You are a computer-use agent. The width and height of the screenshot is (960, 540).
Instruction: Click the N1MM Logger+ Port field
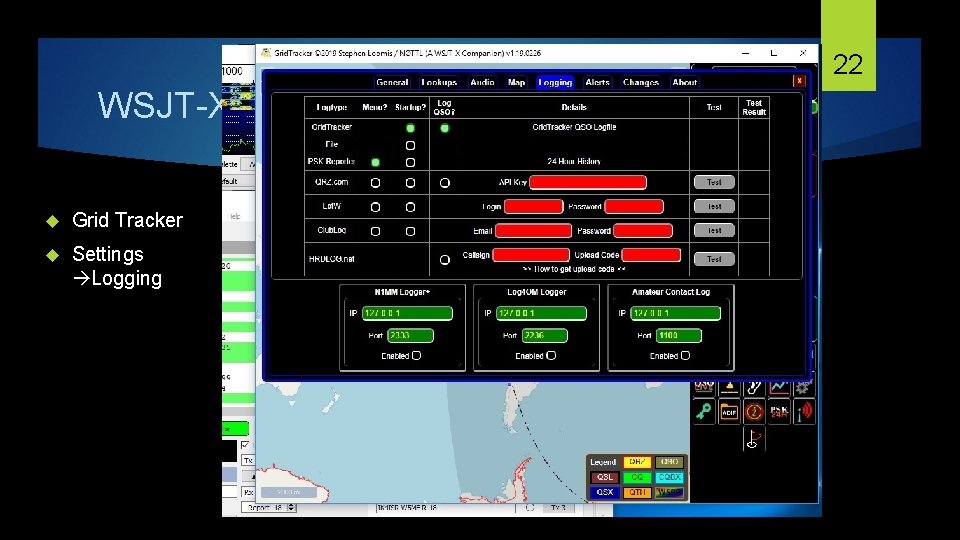click(410, 336)
